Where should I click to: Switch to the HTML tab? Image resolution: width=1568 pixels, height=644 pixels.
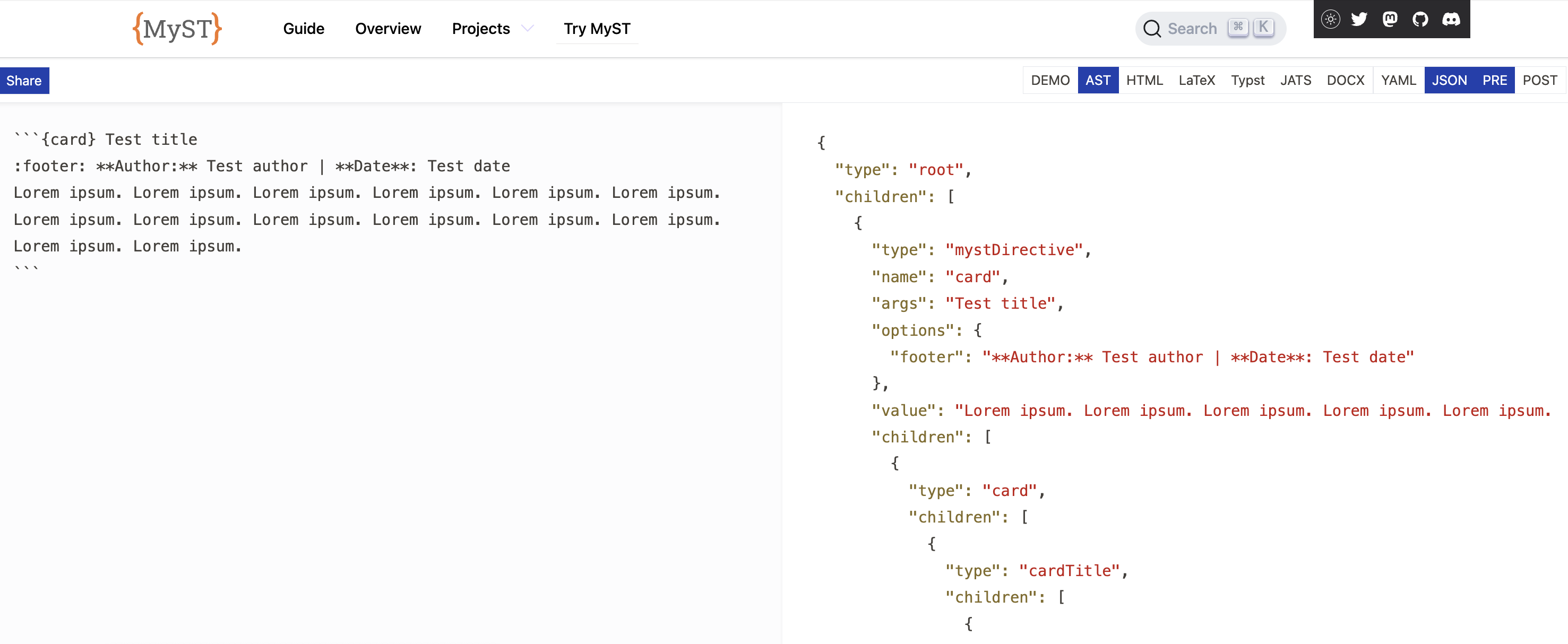click(x=1144, y=80)
